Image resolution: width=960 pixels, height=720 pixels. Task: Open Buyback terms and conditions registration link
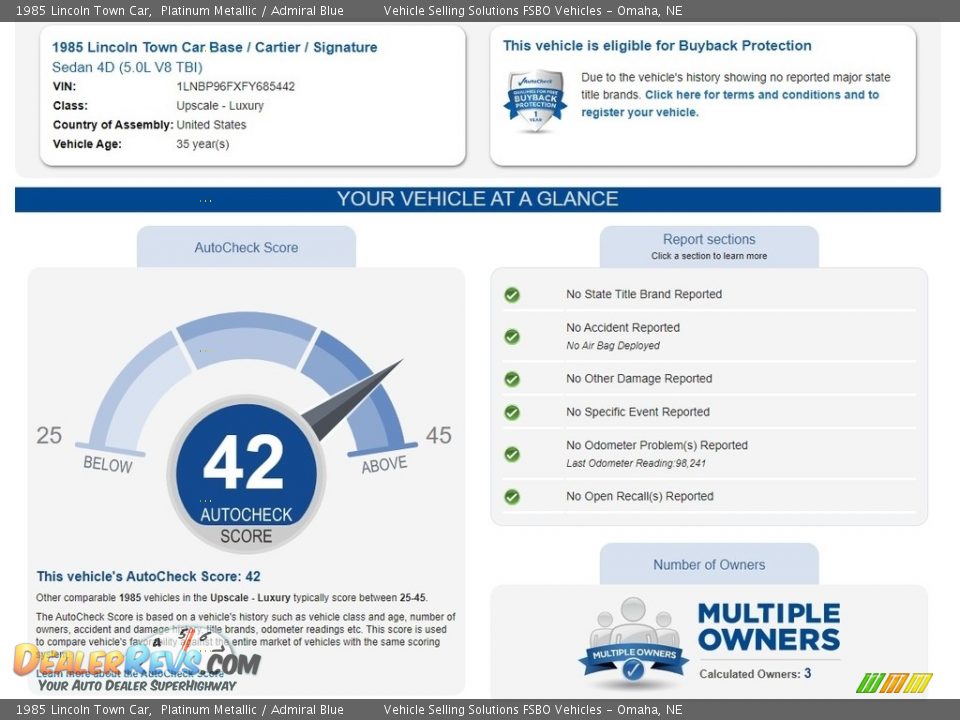pyautogui.click(x=730, y=103)
